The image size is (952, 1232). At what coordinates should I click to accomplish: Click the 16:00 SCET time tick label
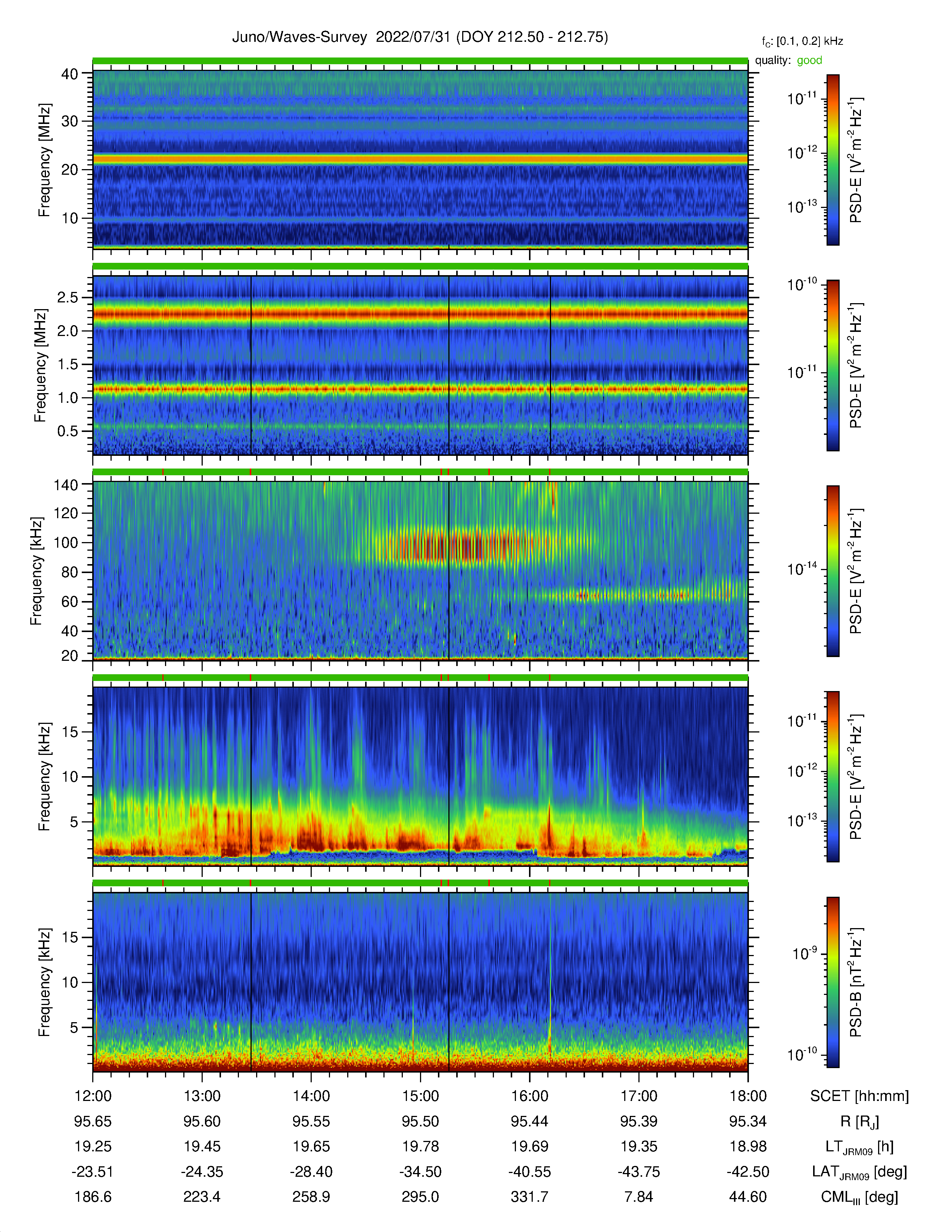point(530,1096)
